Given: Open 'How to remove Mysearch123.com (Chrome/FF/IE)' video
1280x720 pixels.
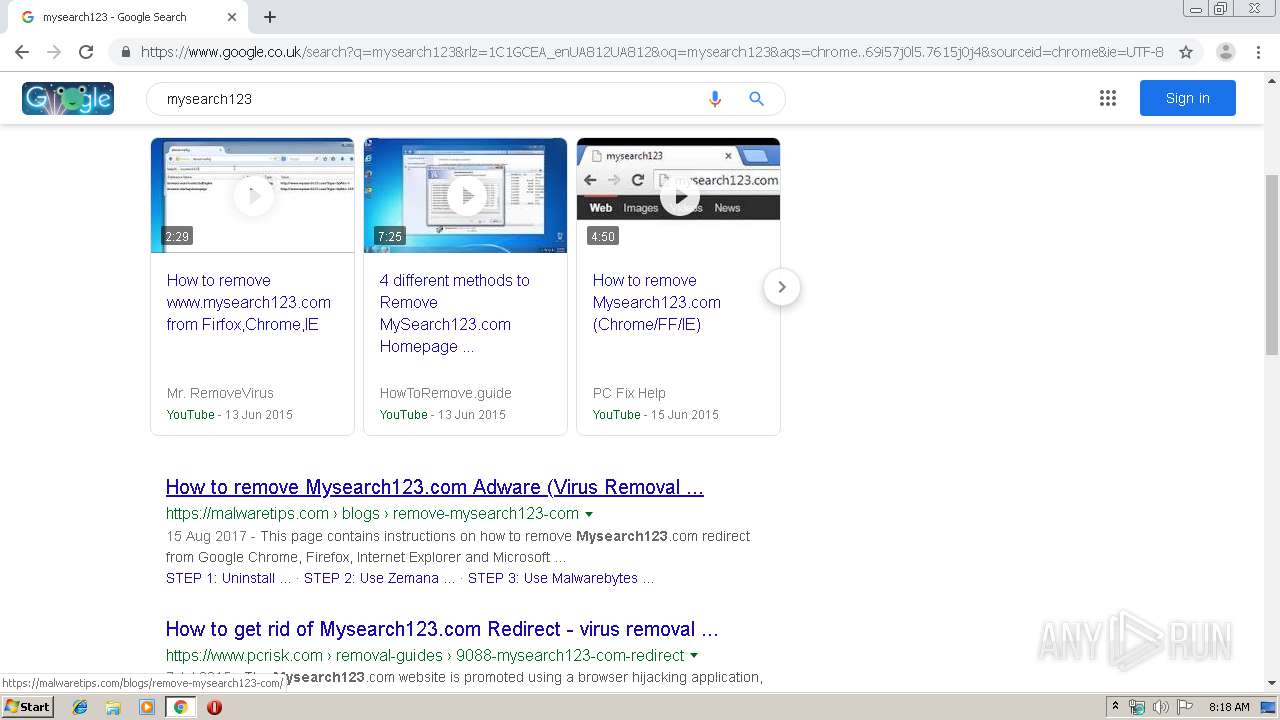Looking at the screenshot, I should tap(657, 302).
